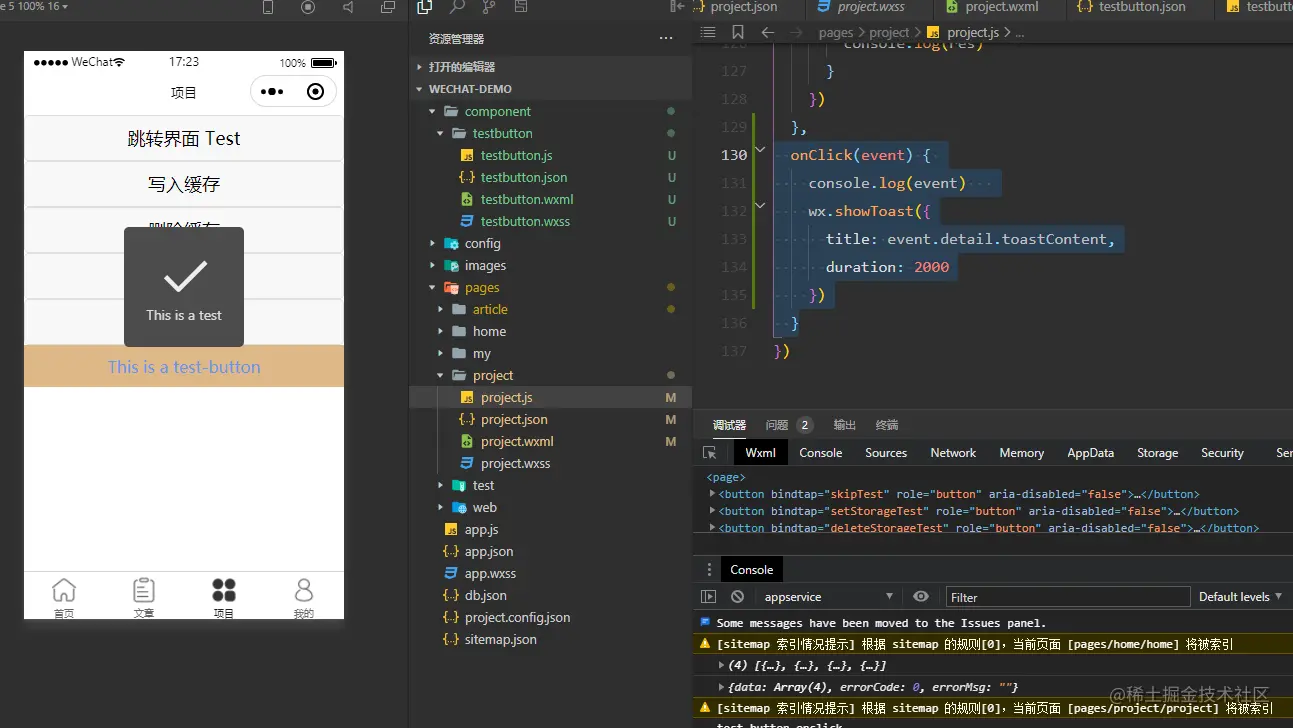Click the simulator mute speaker icon
The height and width of the screenshot is (728, 1293).
point(348,7)
